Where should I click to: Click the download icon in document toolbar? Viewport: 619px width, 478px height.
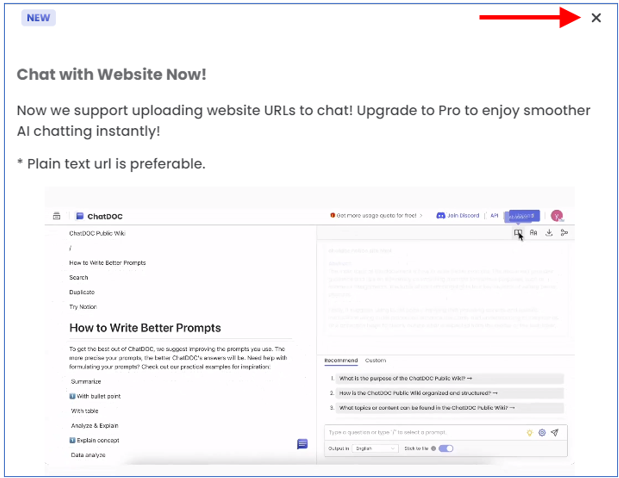[549, 233]
